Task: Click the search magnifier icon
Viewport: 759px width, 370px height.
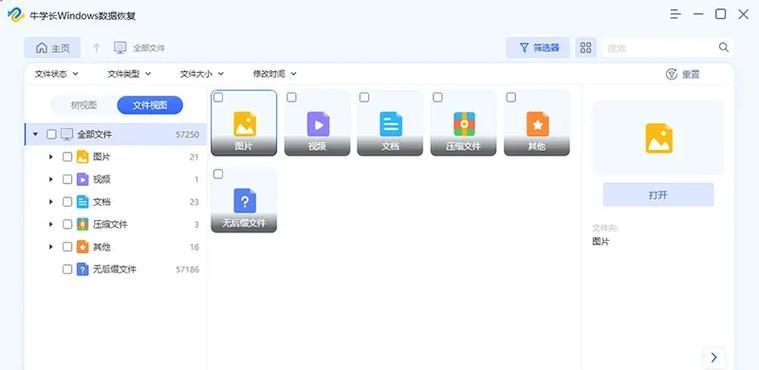Action: 723,47
